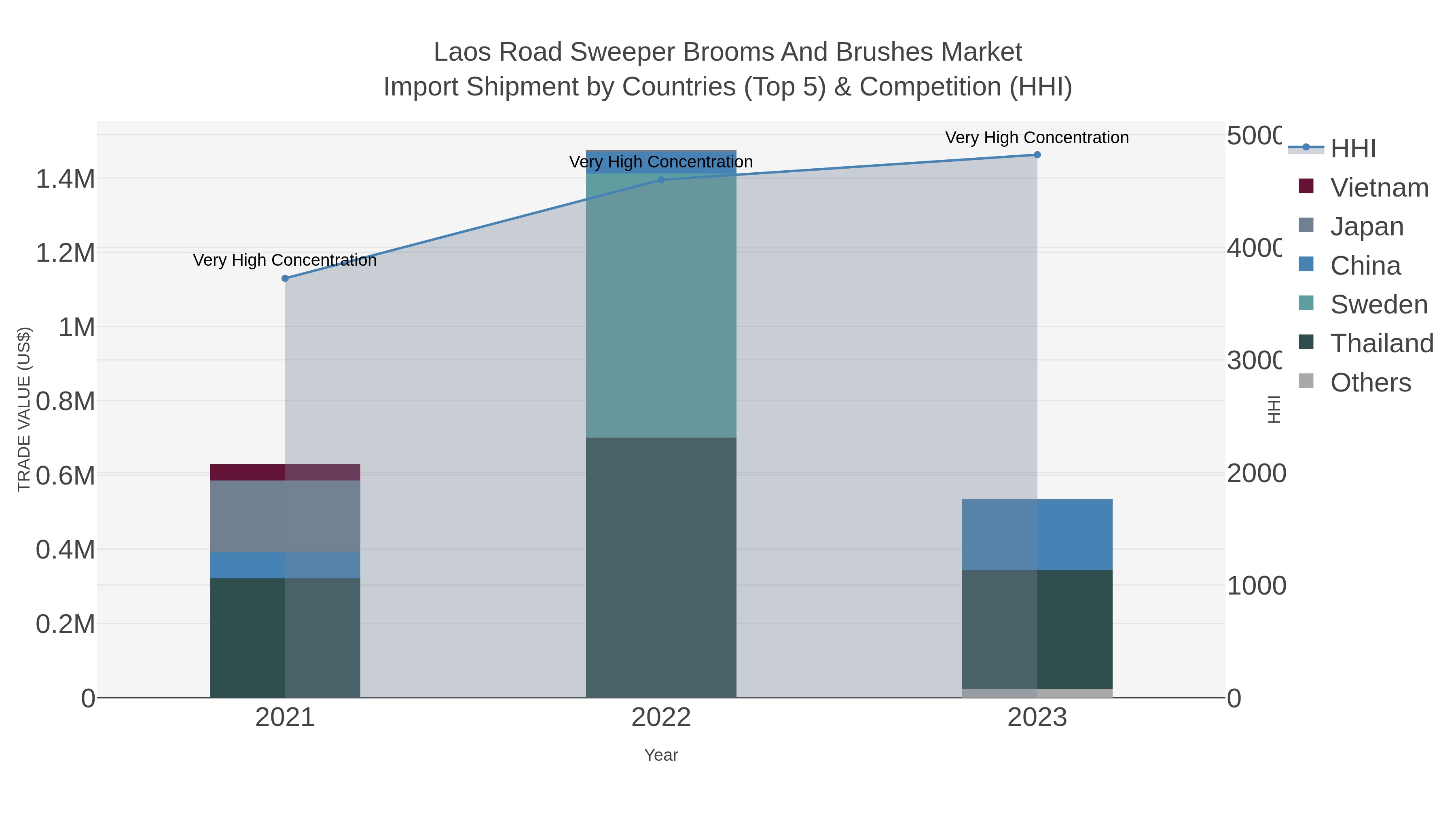The width and height of the screenshot is (1456, 819).
Task: Click the Thailand bar segment in 2022
Action: [x=661, y=567]
